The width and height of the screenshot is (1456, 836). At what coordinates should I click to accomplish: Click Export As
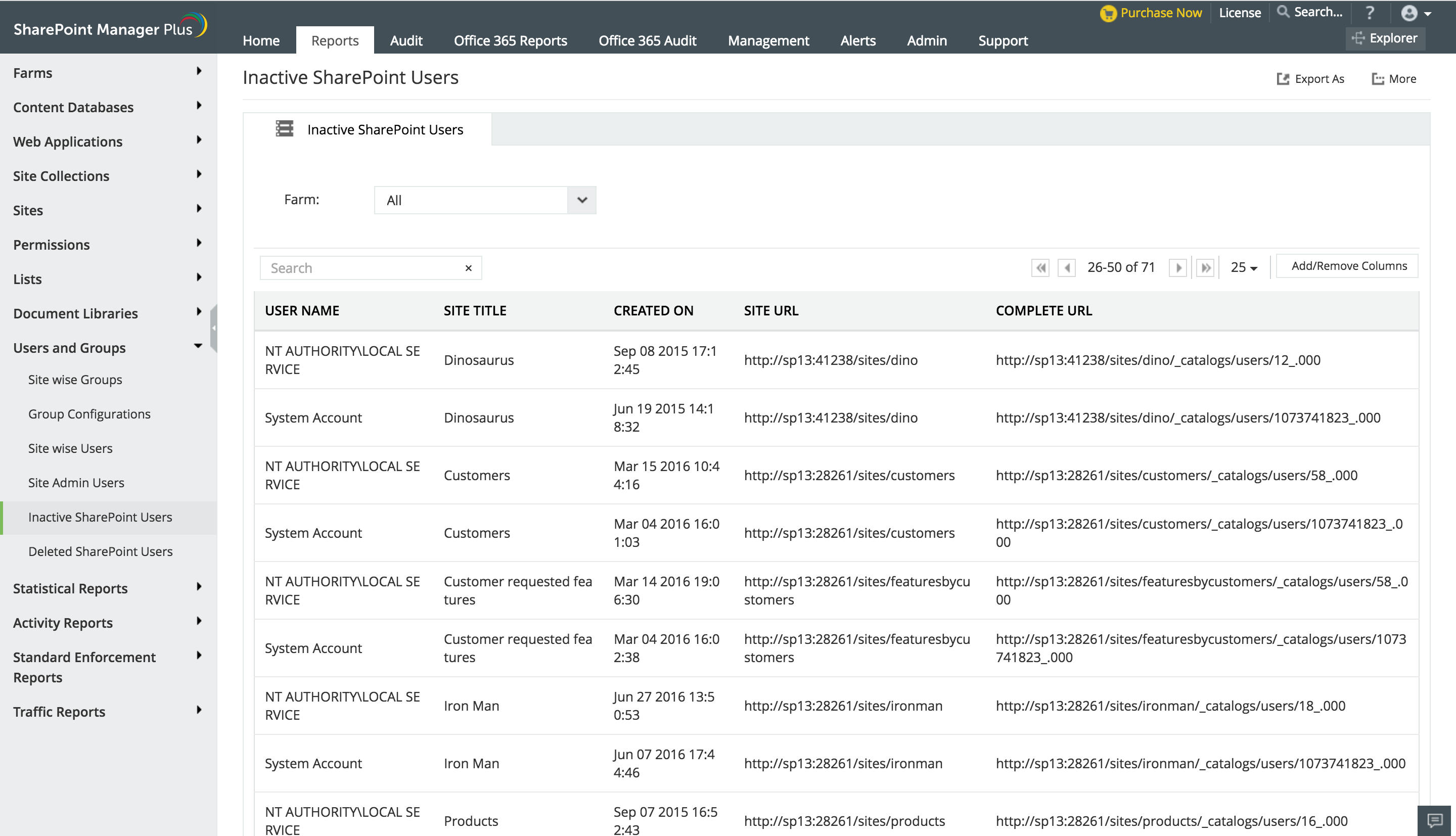point(1311,79)
